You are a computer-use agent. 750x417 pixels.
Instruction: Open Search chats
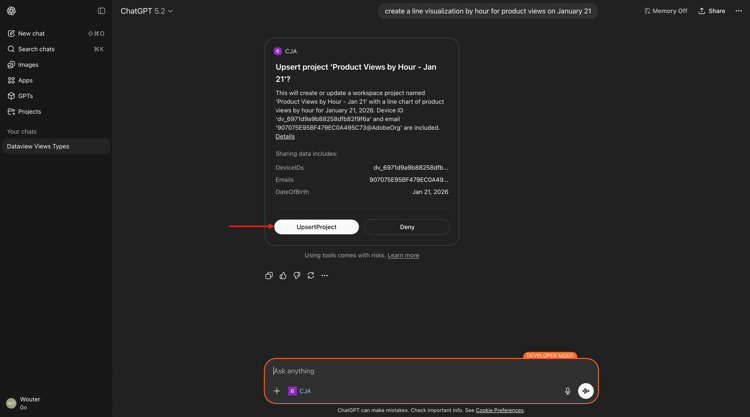coord(56,49)
